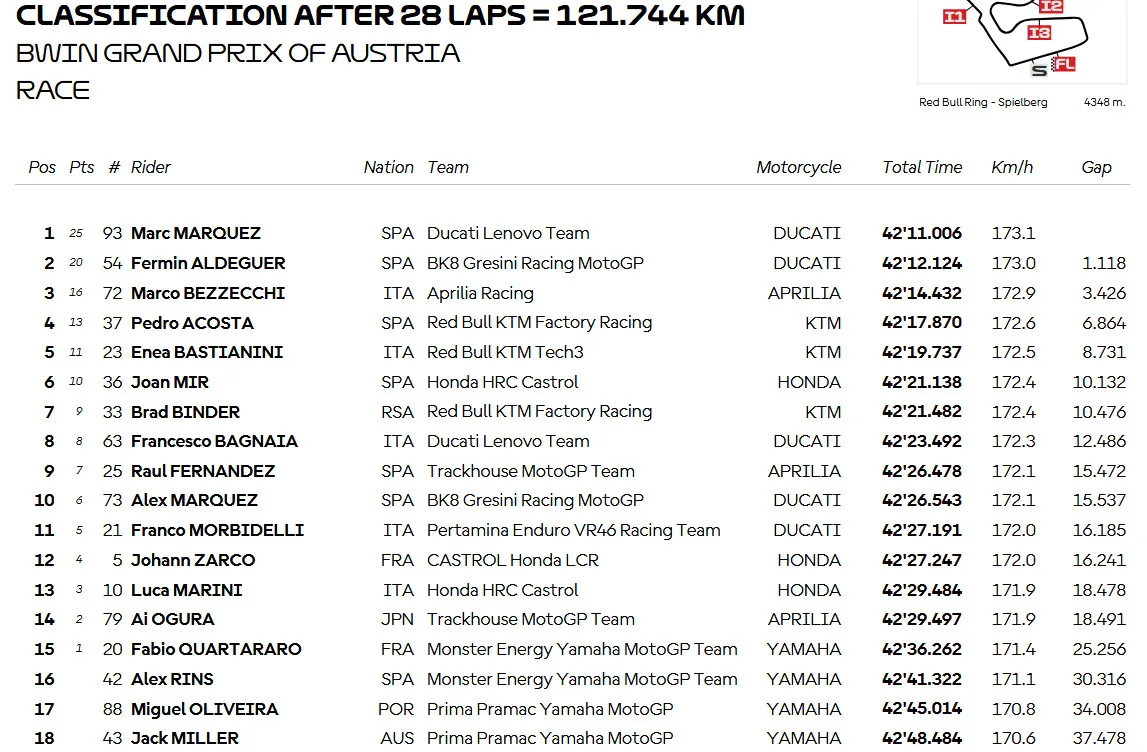1147x752 pixels.
Task: Click the I3 sector marker on circuit map
Action: coord(1039,33)
